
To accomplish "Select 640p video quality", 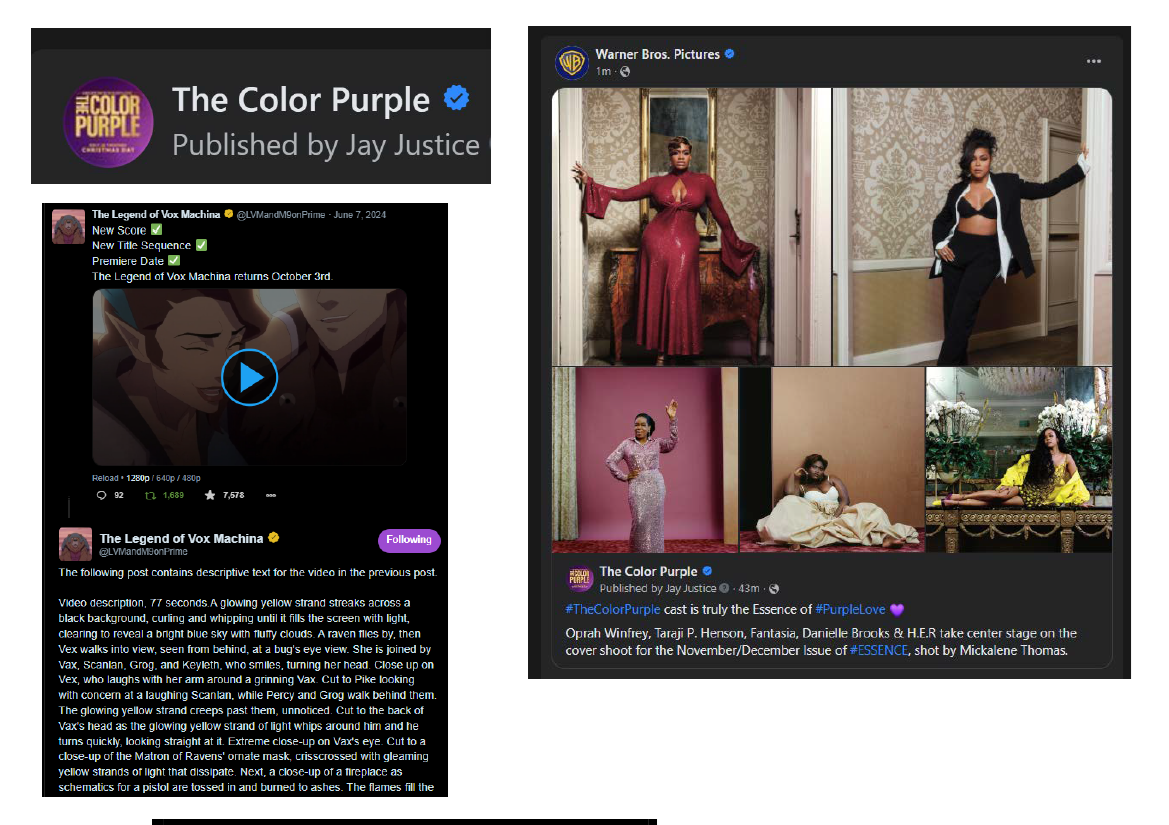I will click(165, 478).
